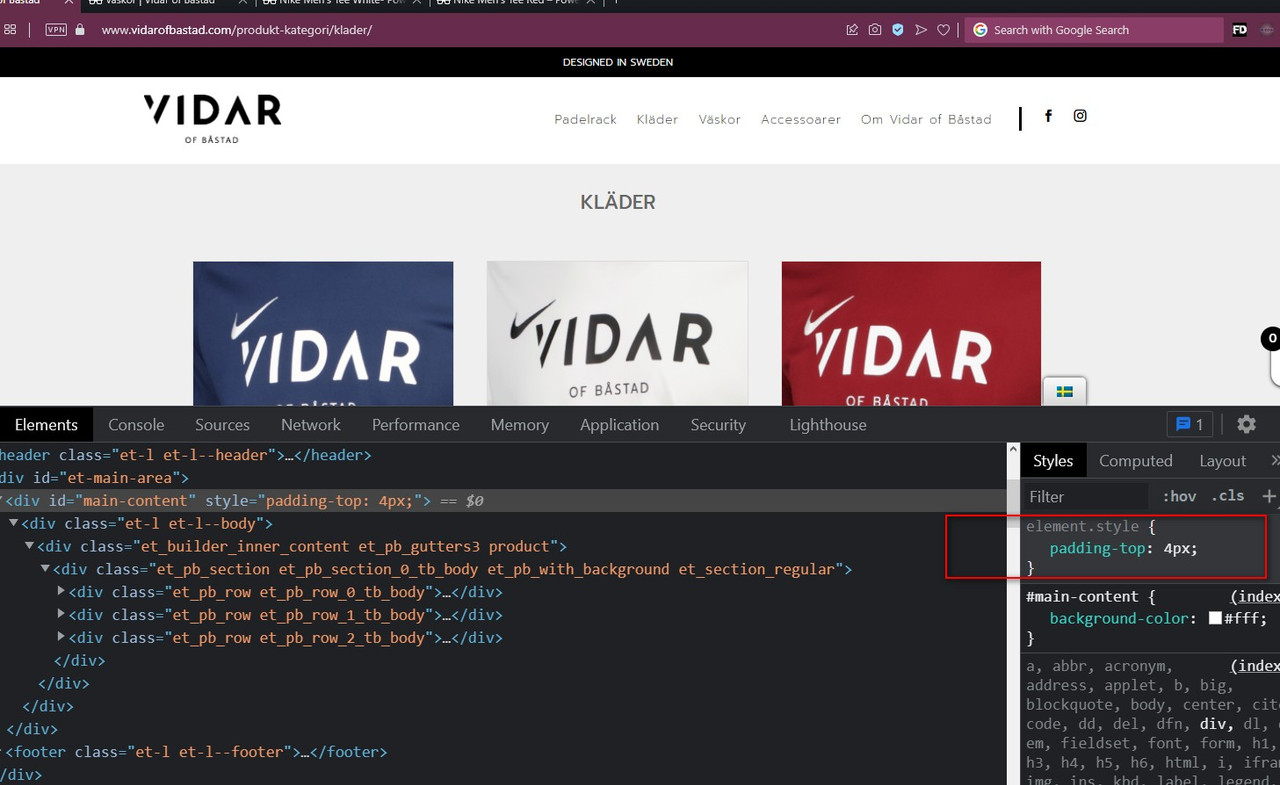
Task: Select the footer et-l--footer element row
Action: pyautogui.click(x=503, y=751)
